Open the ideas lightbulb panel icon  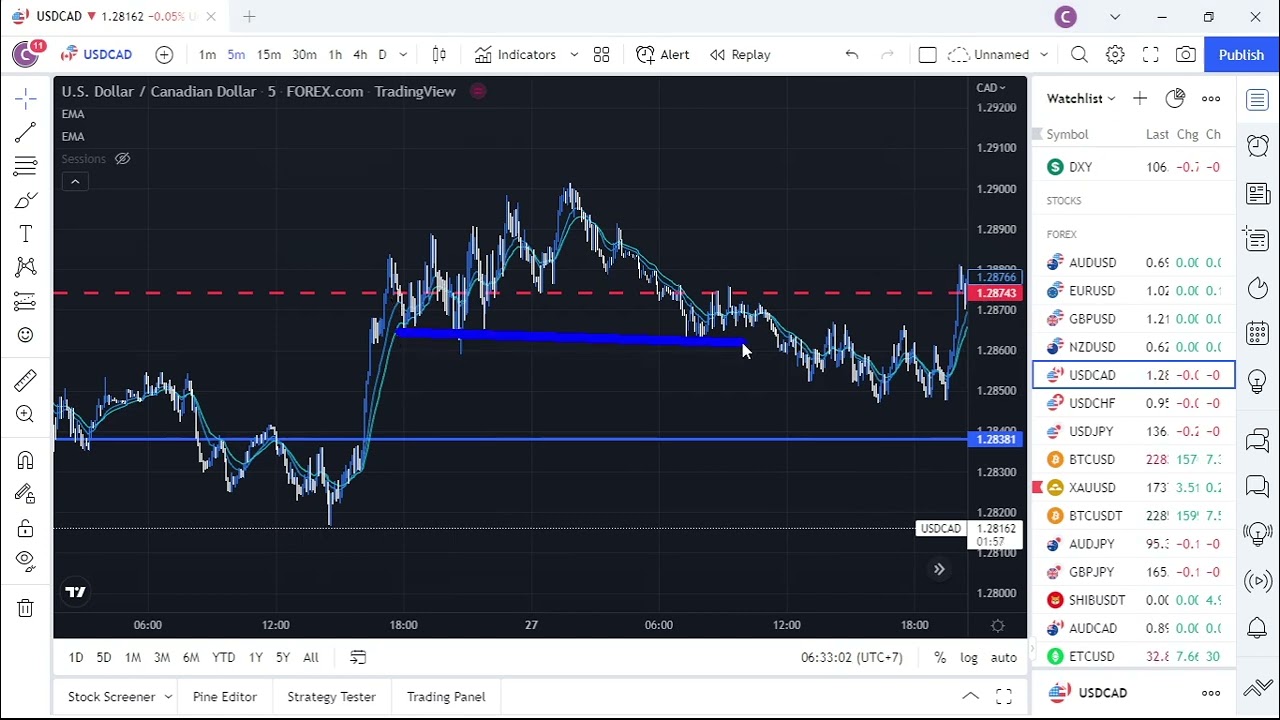(1258, 382)
